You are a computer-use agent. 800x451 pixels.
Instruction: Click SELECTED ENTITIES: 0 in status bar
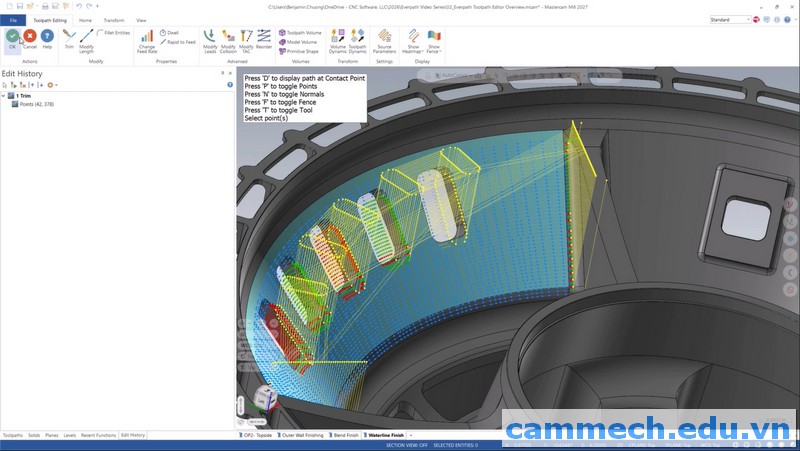point(456,445)
